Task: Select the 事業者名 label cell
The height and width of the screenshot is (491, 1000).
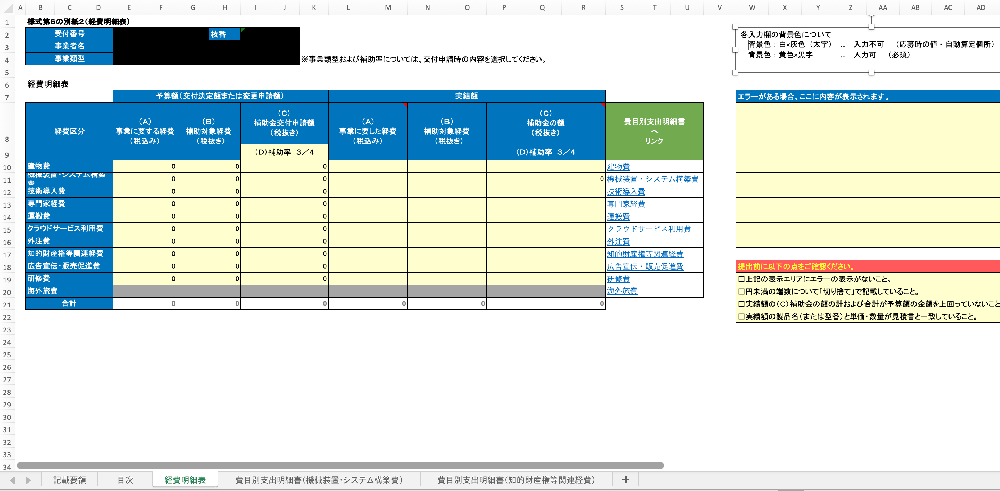Action: coord(69,47)
